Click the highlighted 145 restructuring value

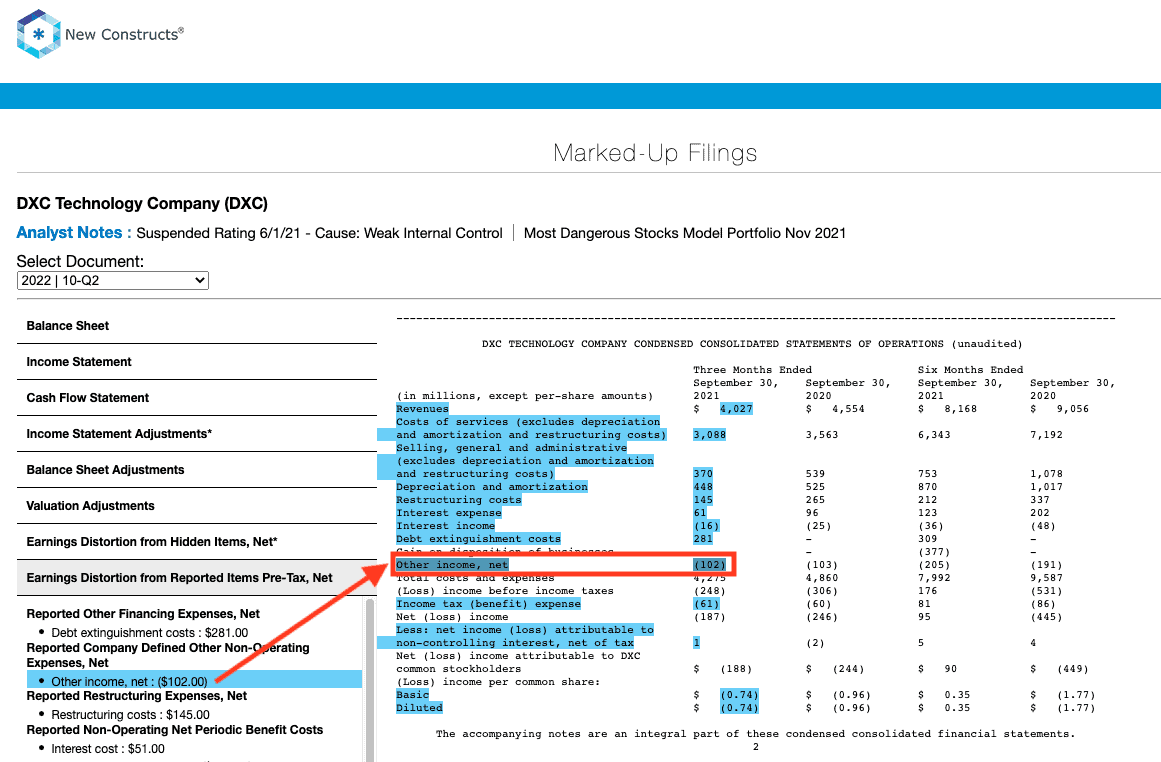tap(703, 500)
